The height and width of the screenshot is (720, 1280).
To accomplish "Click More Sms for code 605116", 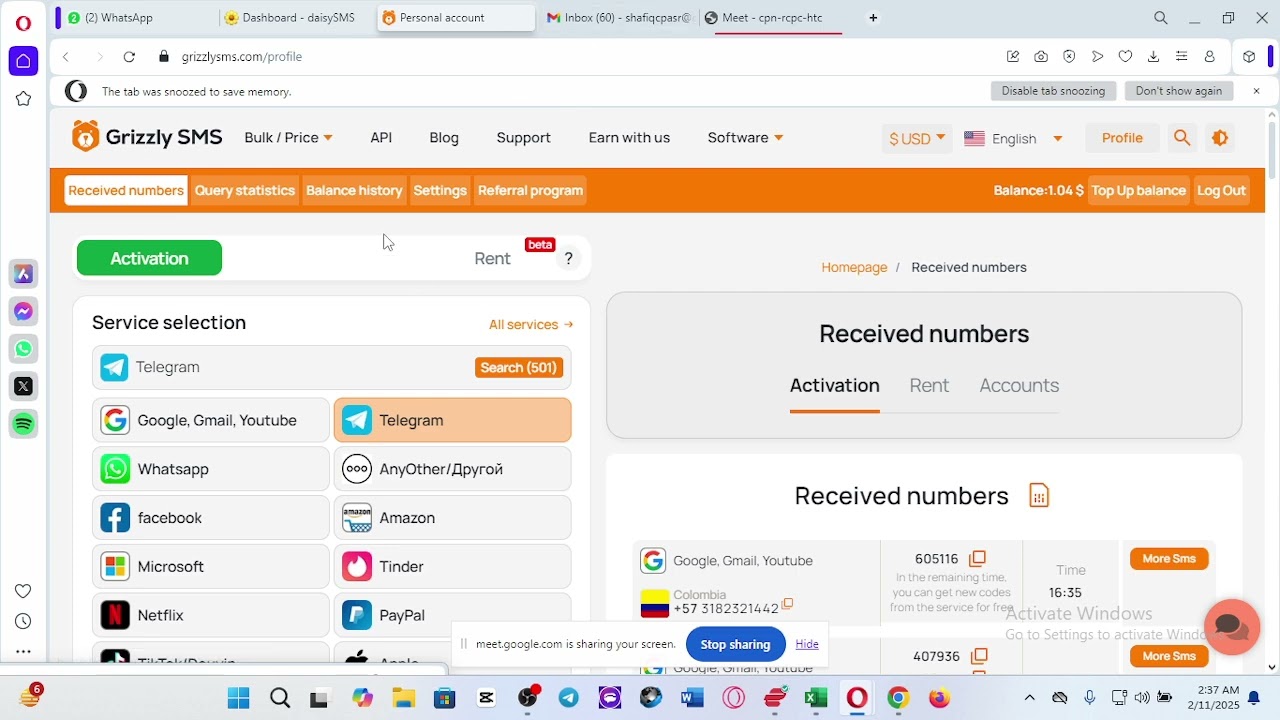I will click(1169, 559).
